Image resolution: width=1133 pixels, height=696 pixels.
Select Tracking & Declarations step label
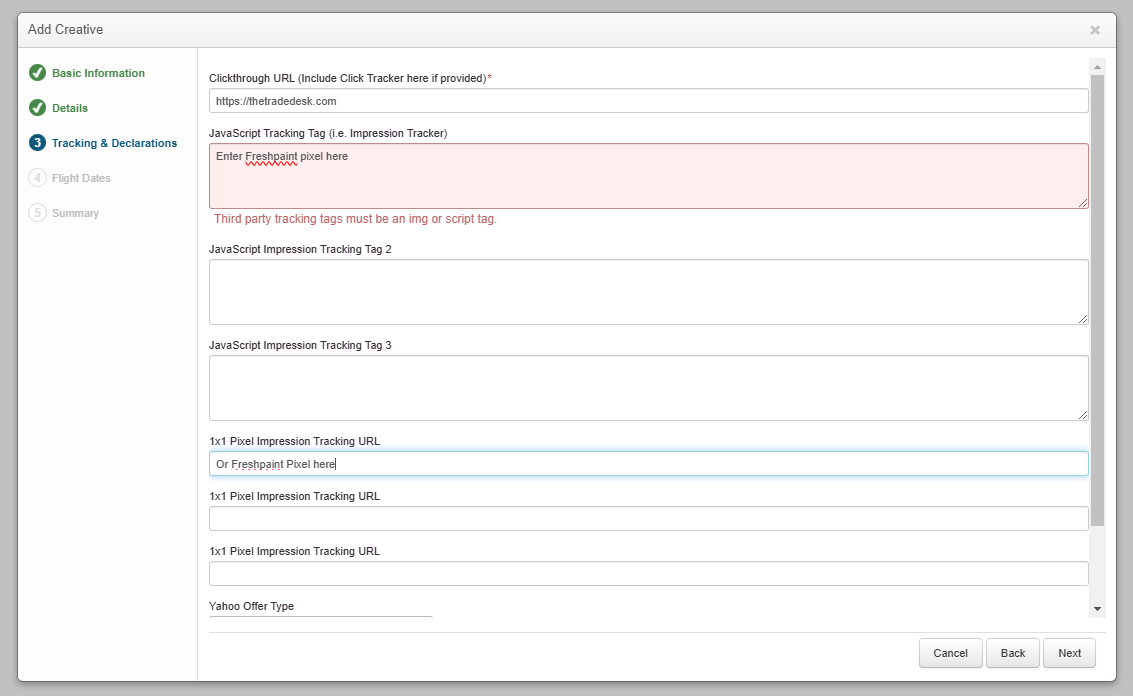pos(114,143)
